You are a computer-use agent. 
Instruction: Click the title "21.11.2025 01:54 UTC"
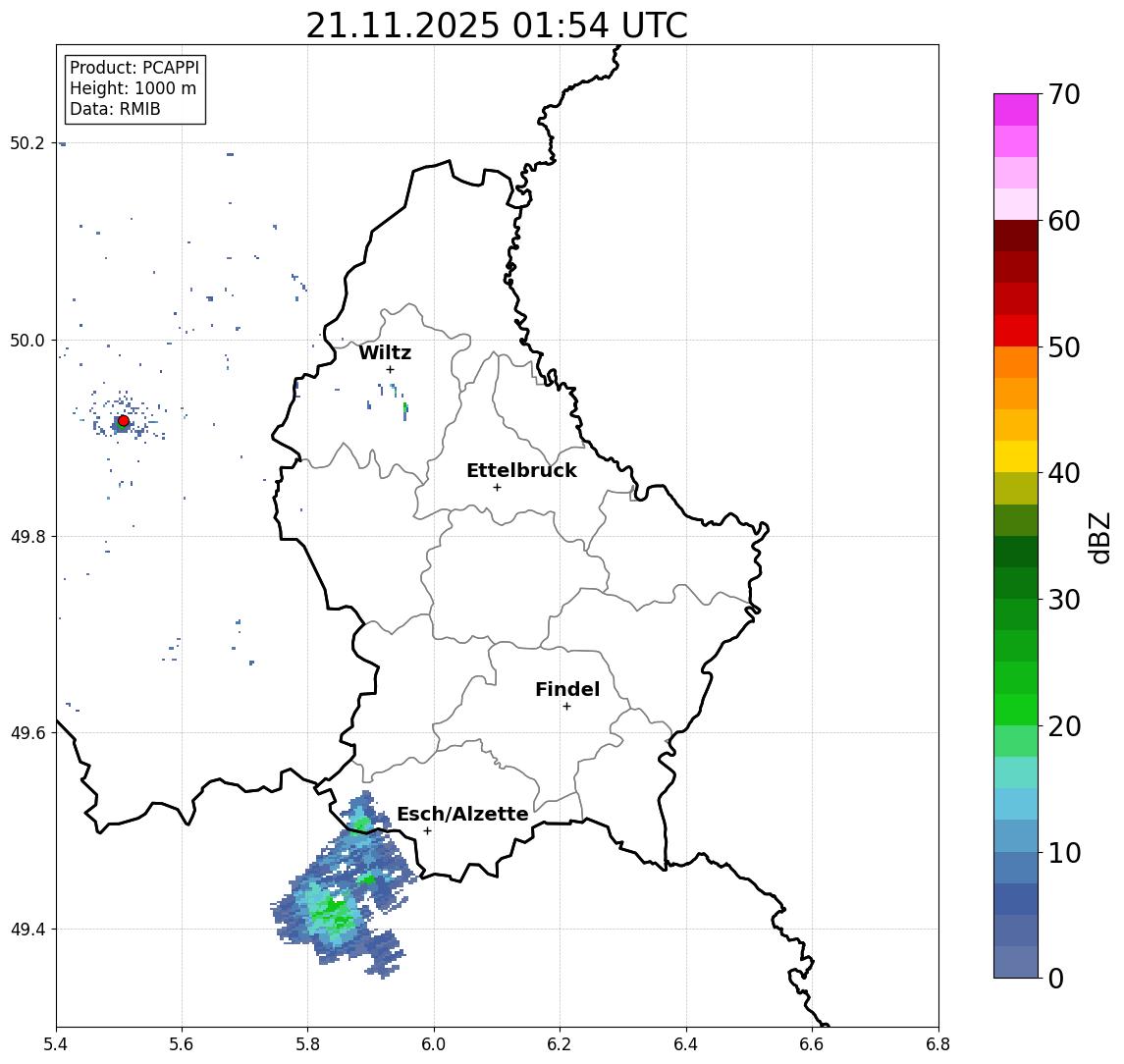tap(497, 26)
